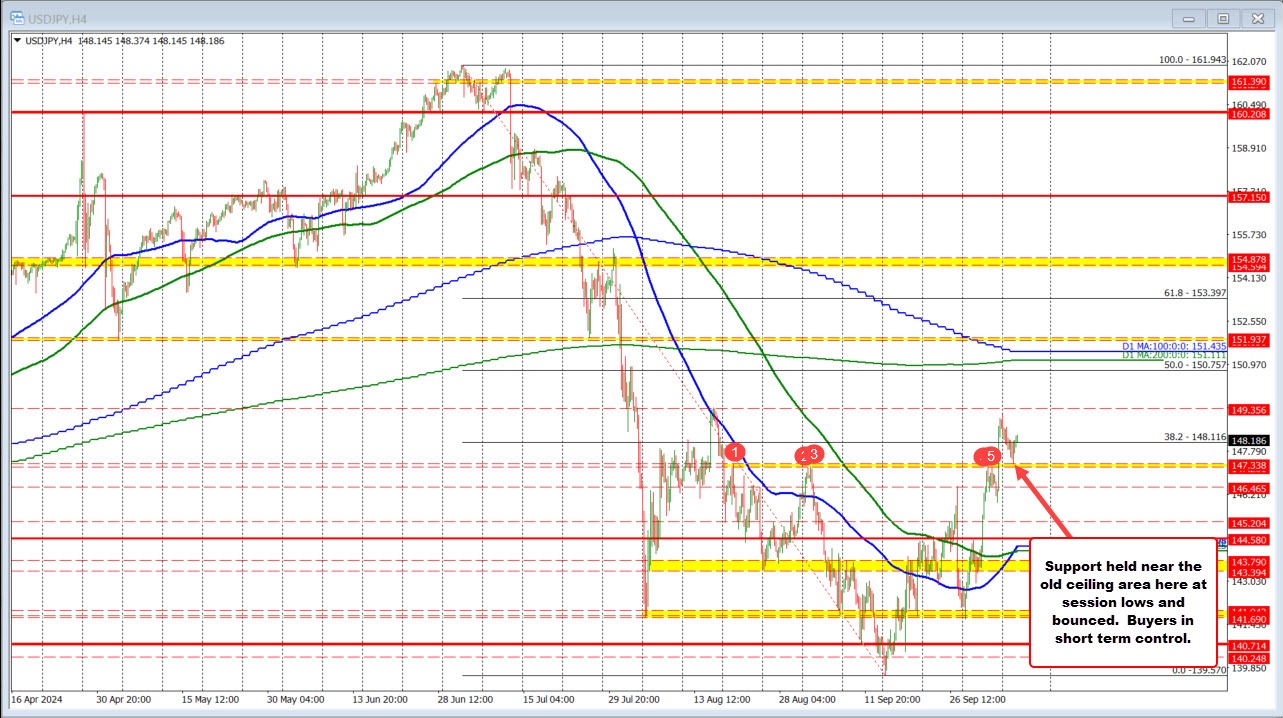The image size is (1283, 718).
Task: Click the D1 MA:200:0:0: 151.111 label
Action: pyautogui.click(x=1172, y=354)
